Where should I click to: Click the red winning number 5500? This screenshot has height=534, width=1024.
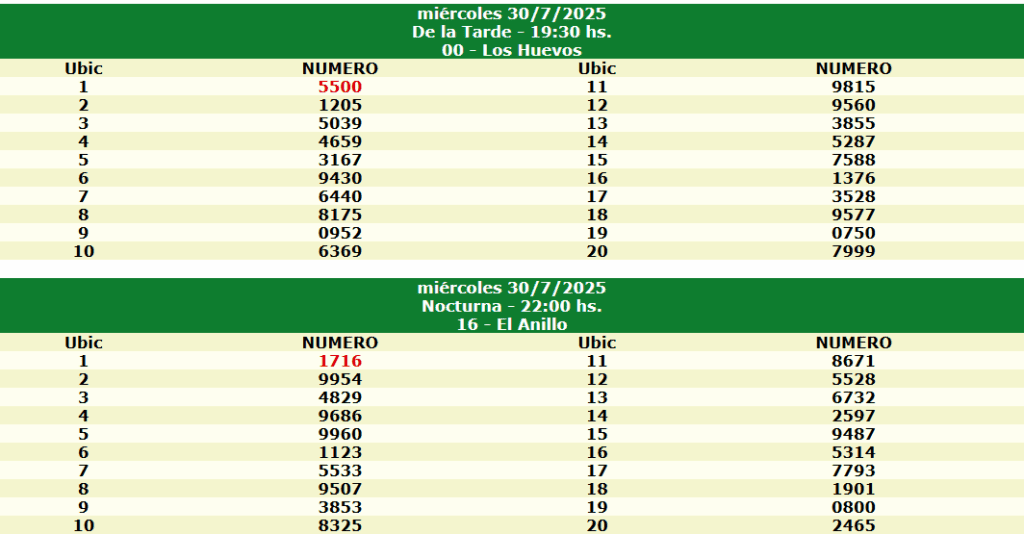click(340, 87)
